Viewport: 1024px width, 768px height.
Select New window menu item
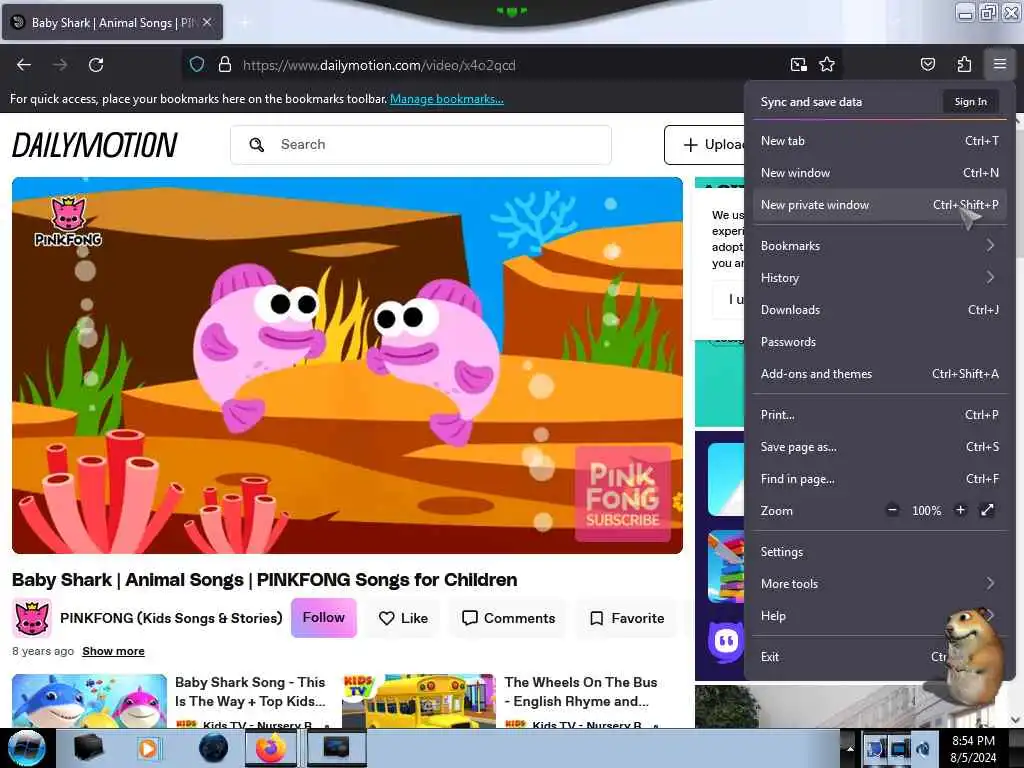[880, 172]
